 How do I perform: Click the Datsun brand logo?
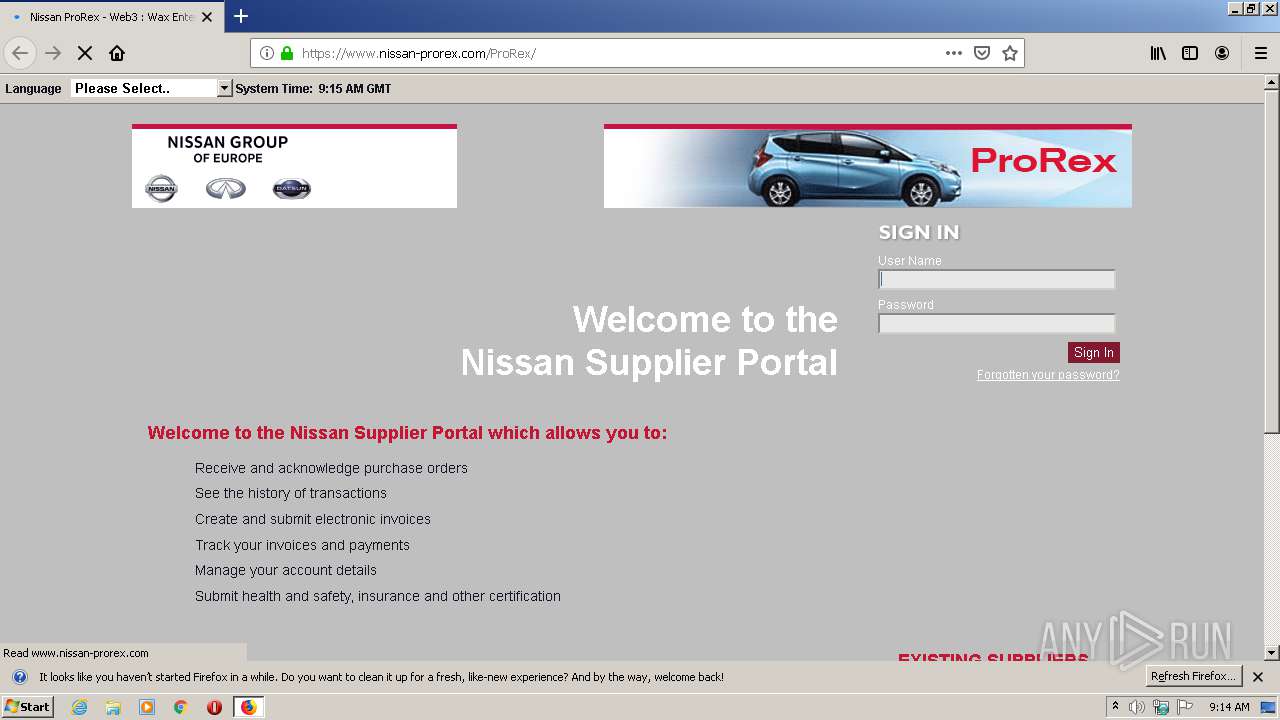point(292,188)
